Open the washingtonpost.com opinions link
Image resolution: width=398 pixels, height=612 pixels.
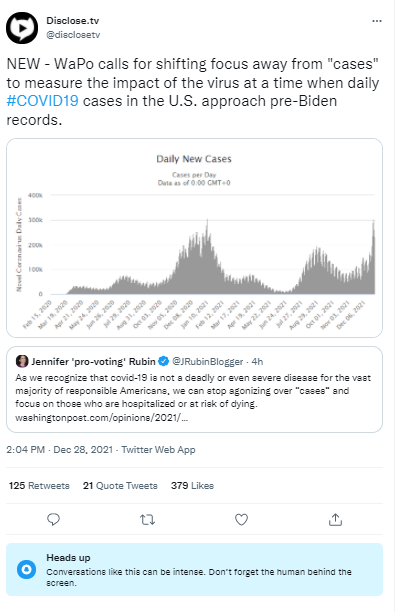click(101, 418)
